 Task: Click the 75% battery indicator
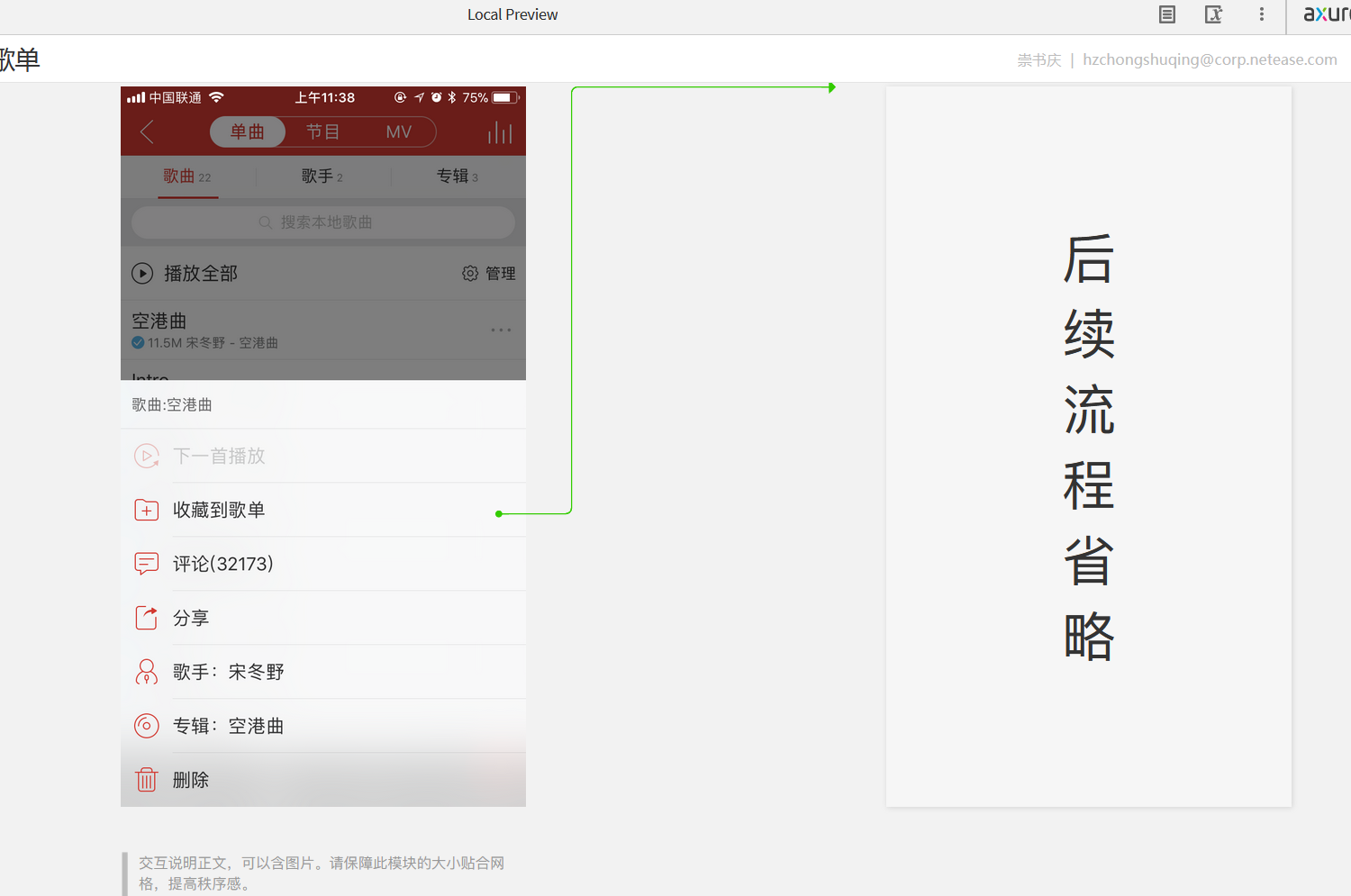tap(490, 97)
